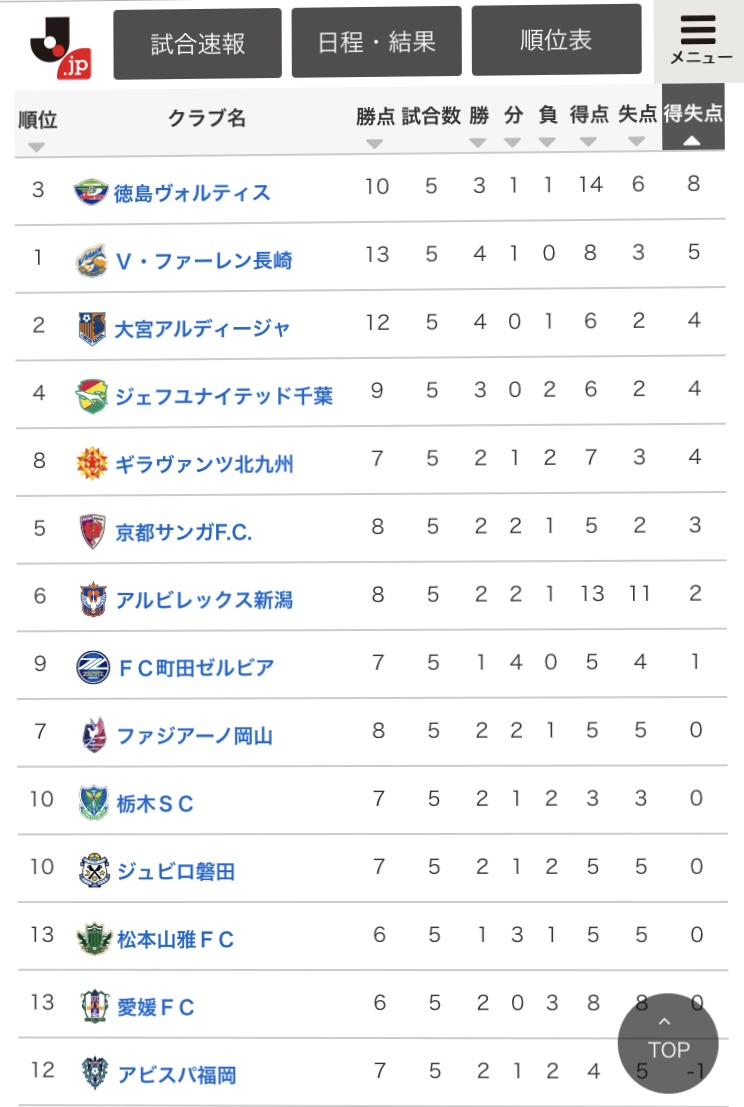
Task: Sort table by 得点 column arrow
Action: 588,143
